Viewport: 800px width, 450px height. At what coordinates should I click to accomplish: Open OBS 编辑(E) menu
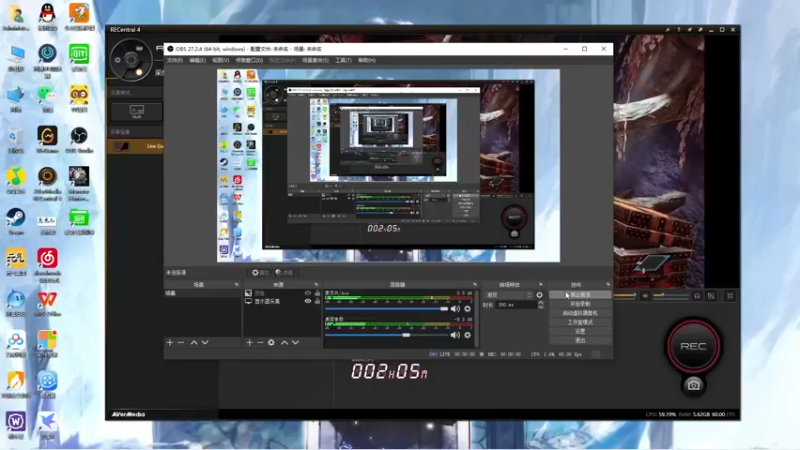(197, 60)
